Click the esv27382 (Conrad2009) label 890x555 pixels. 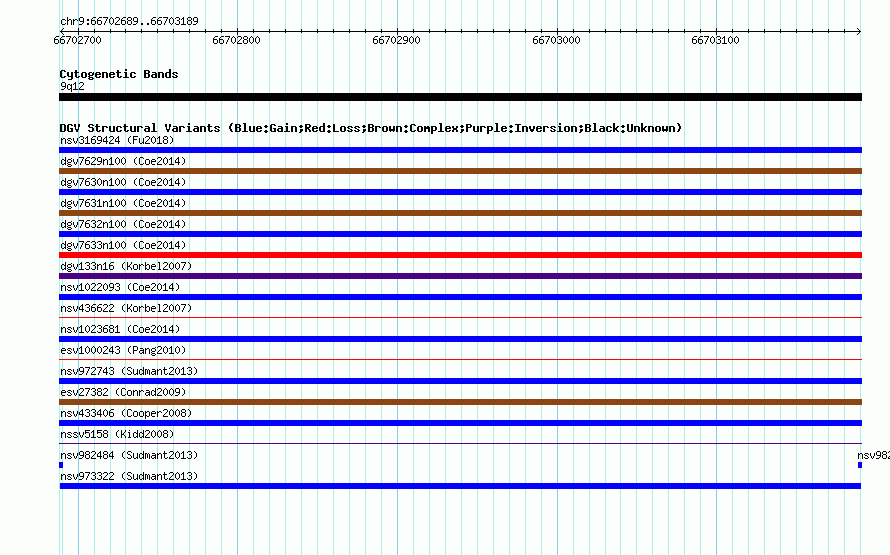[123, 392]
